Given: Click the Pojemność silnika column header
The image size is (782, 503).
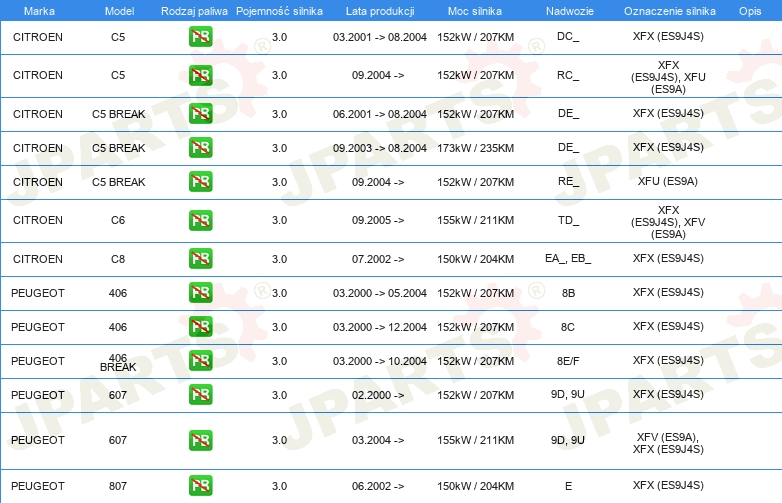Looking at the screenshot, I should tap(279, 11).
